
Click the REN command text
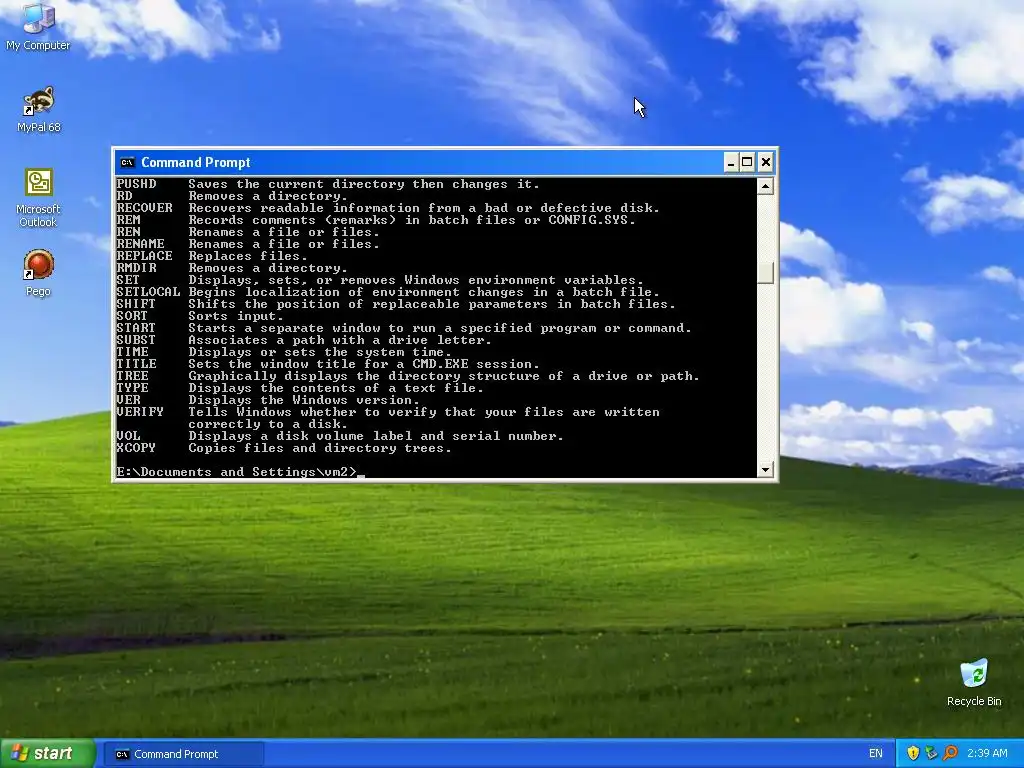128,232
